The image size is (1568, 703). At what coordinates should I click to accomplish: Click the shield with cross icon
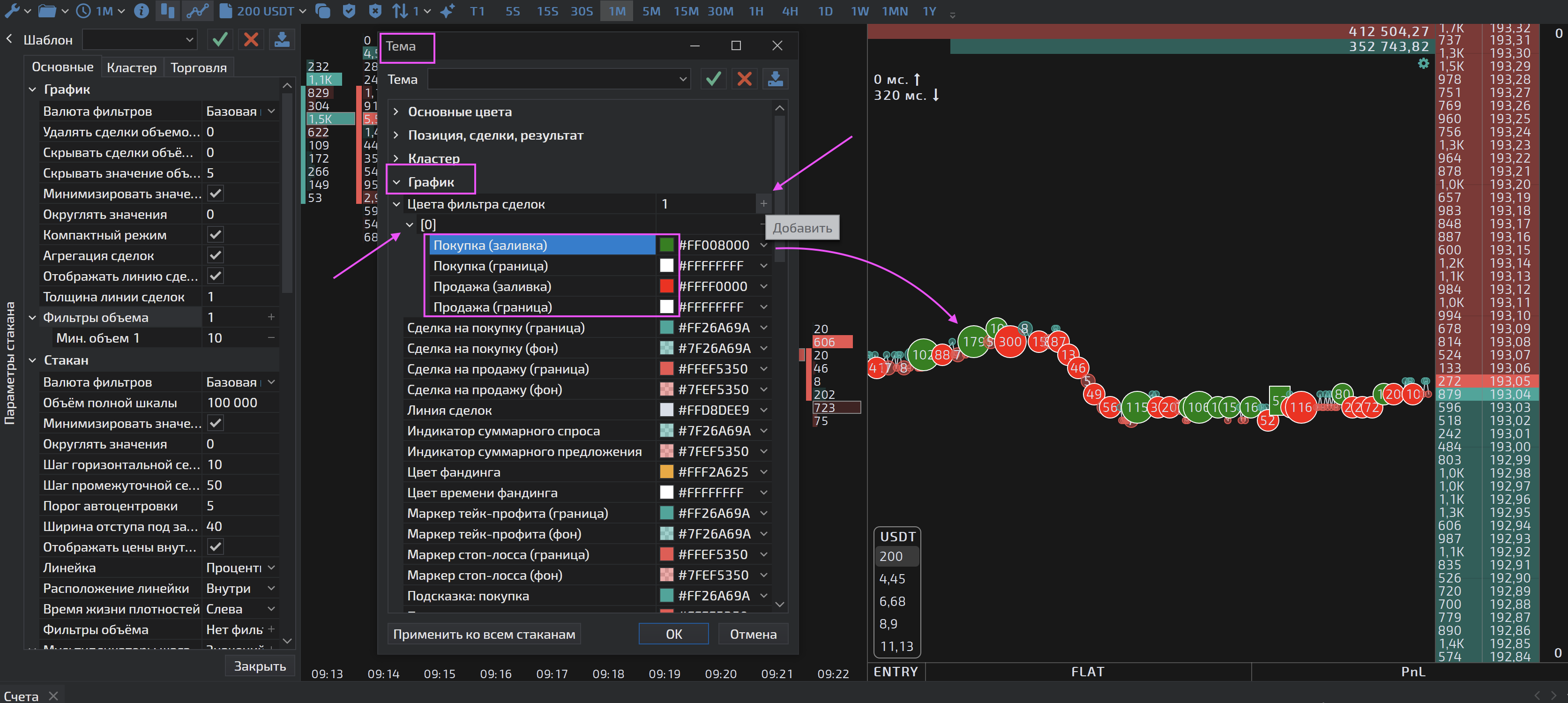pos(375,11)
